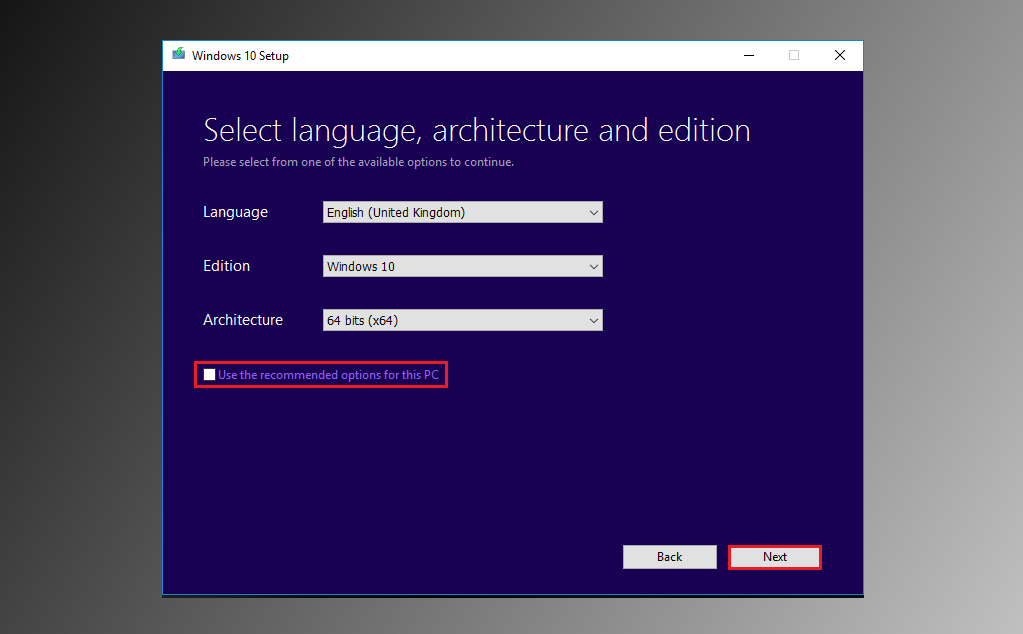This screenshot has height=634, width=1023.
Task: Tick 'Use the recommended options for this PC'
Action: [x=209, y=374]
